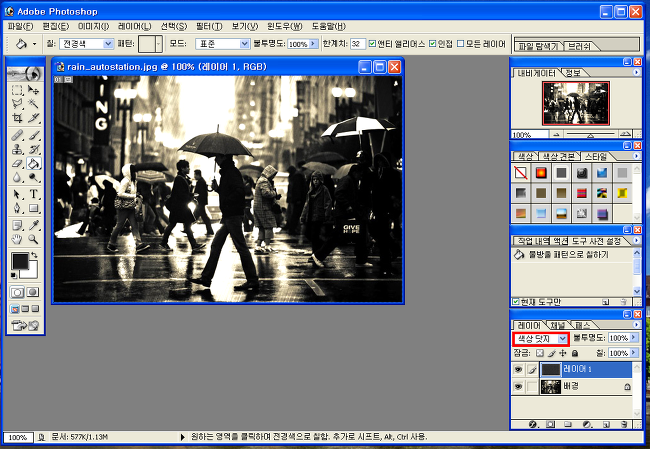
Task: Add layer style at Layers panel bottom
Action: coord(533,424)
